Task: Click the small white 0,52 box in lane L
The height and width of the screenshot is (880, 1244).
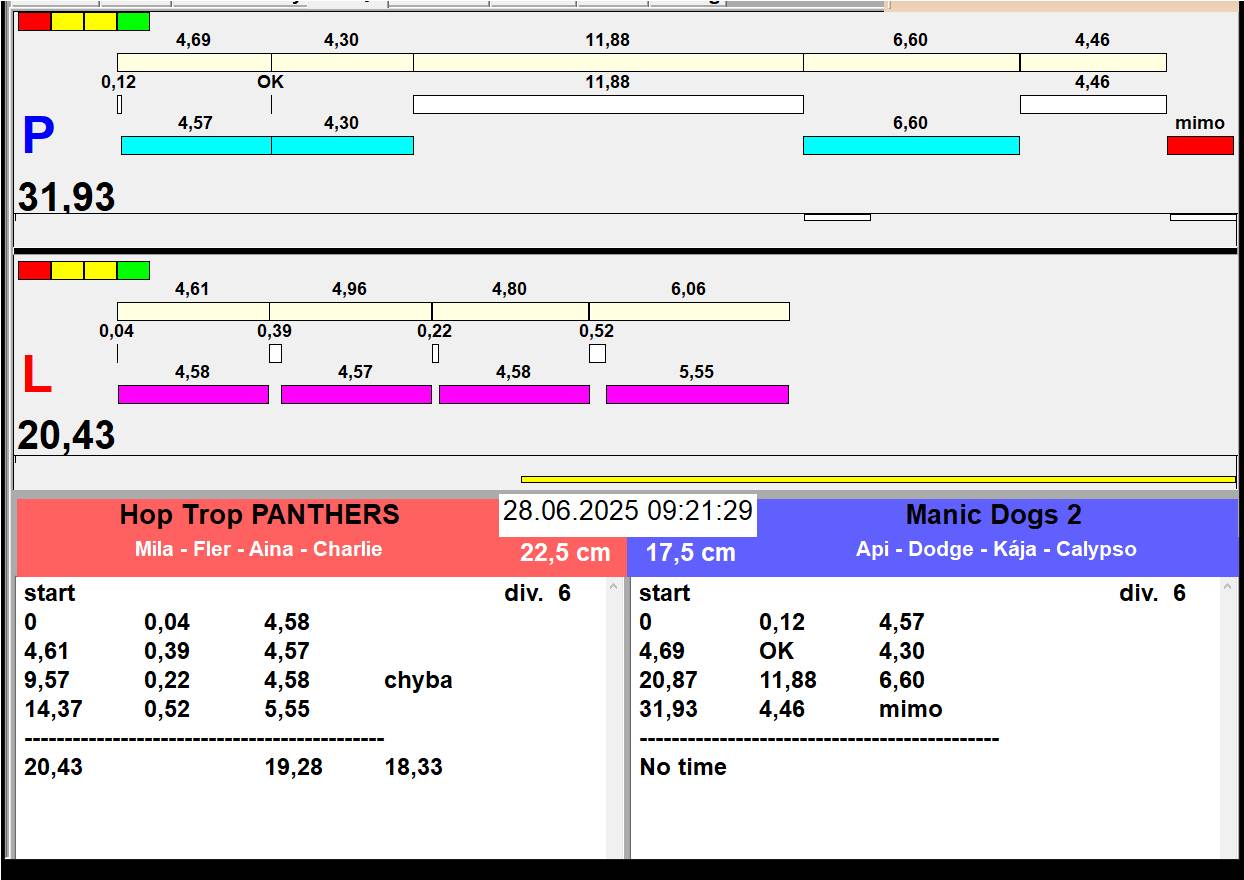Action: pos(597,353)
